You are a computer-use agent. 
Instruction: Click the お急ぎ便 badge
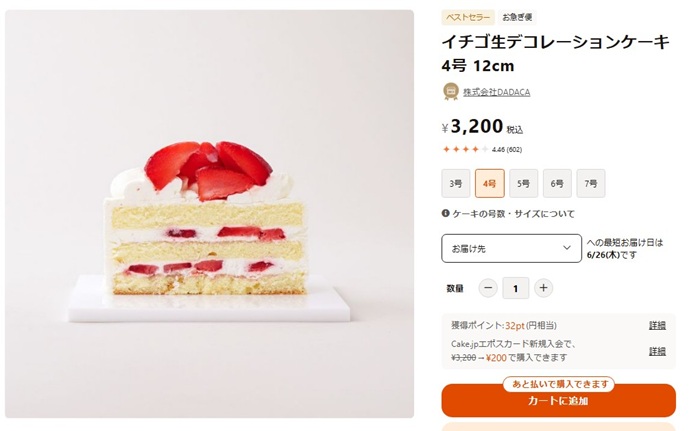pos(517,17)
